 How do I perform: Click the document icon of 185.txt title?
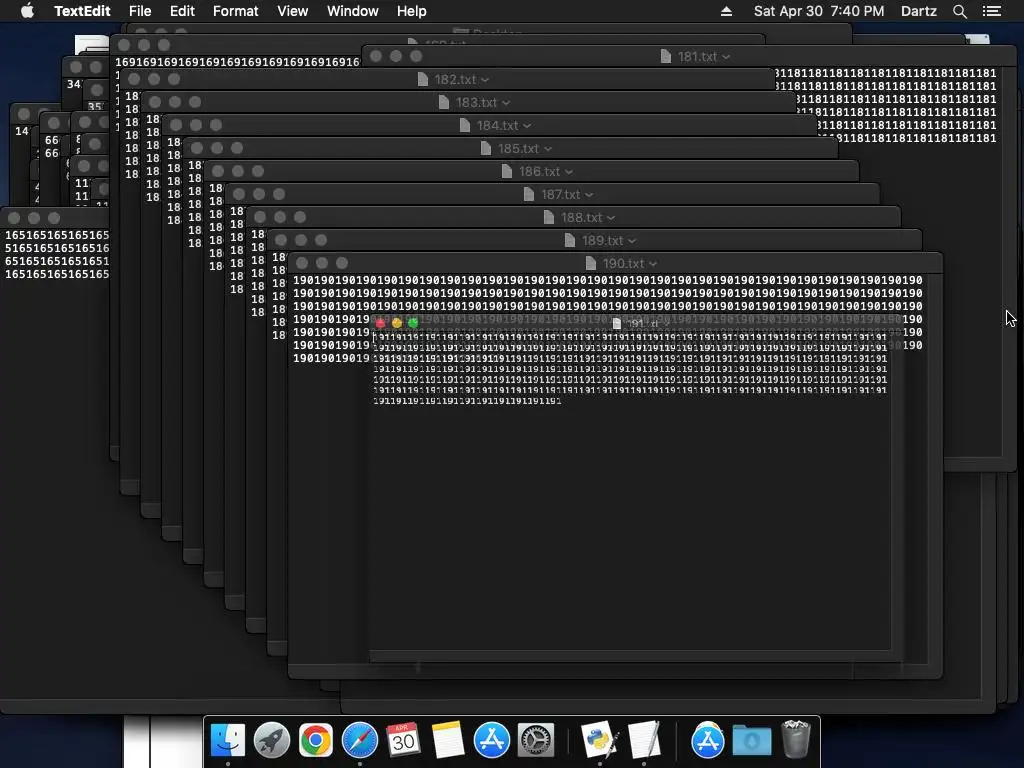tap(485, 148)
